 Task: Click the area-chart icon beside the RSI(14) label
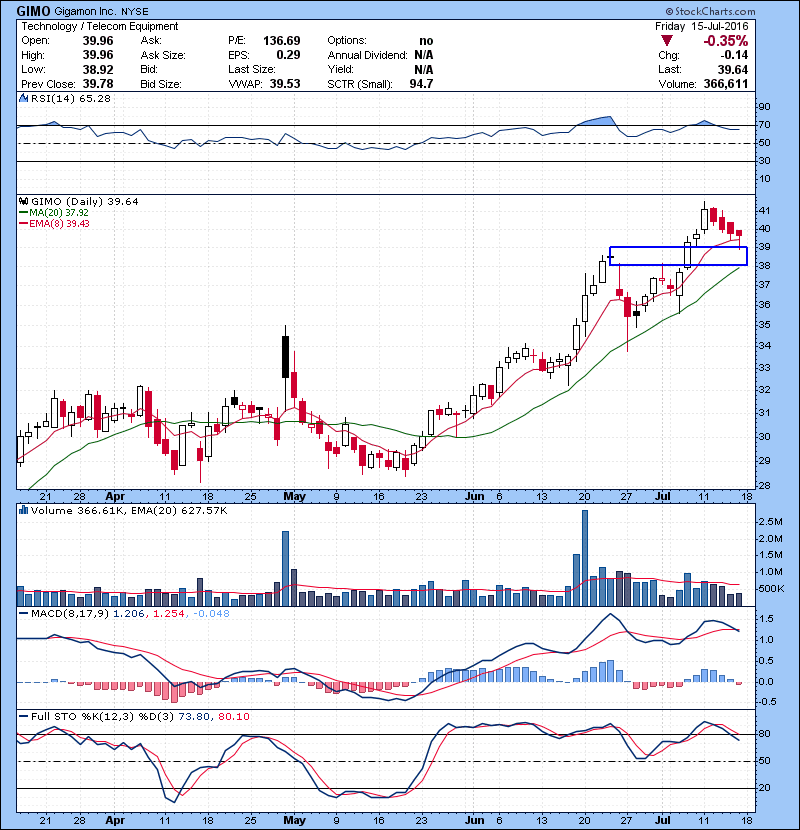(23, 98)
